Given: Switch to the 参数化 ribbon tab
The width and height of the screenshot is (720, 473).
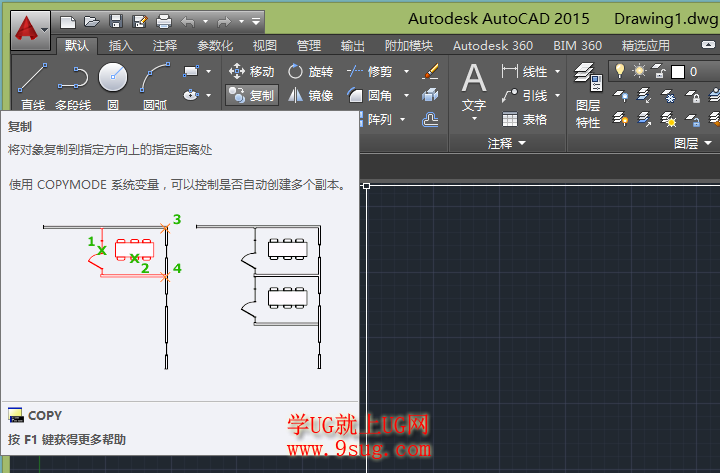Looking at the screenshot, I should click(x=215, y=45).
